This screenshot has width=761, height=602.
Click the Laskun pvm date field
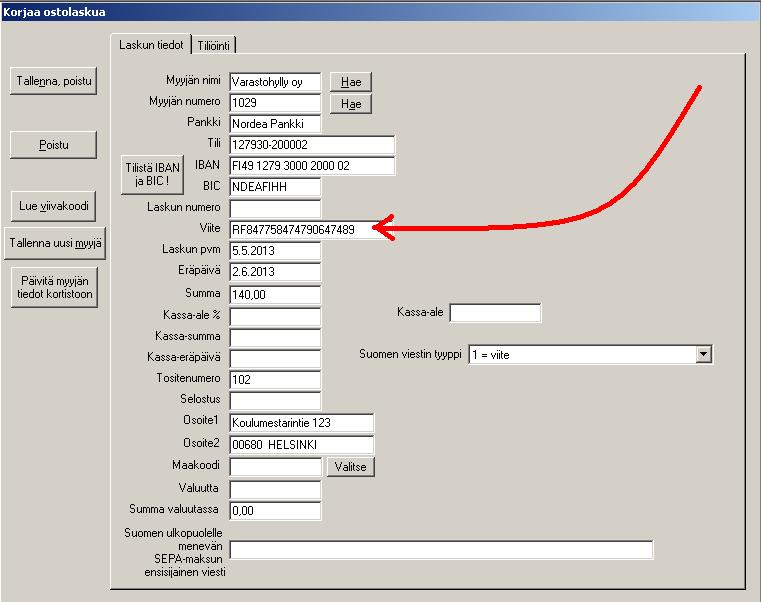point(275,251)
